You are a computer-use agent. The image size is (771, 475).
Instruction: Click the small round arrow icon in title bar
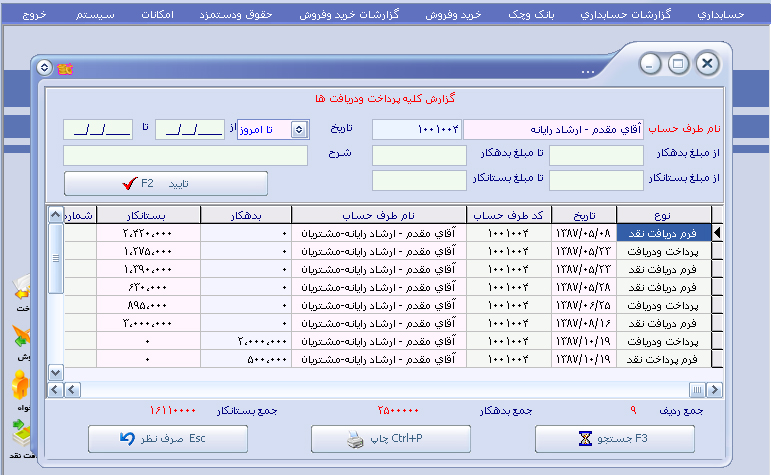43,67
